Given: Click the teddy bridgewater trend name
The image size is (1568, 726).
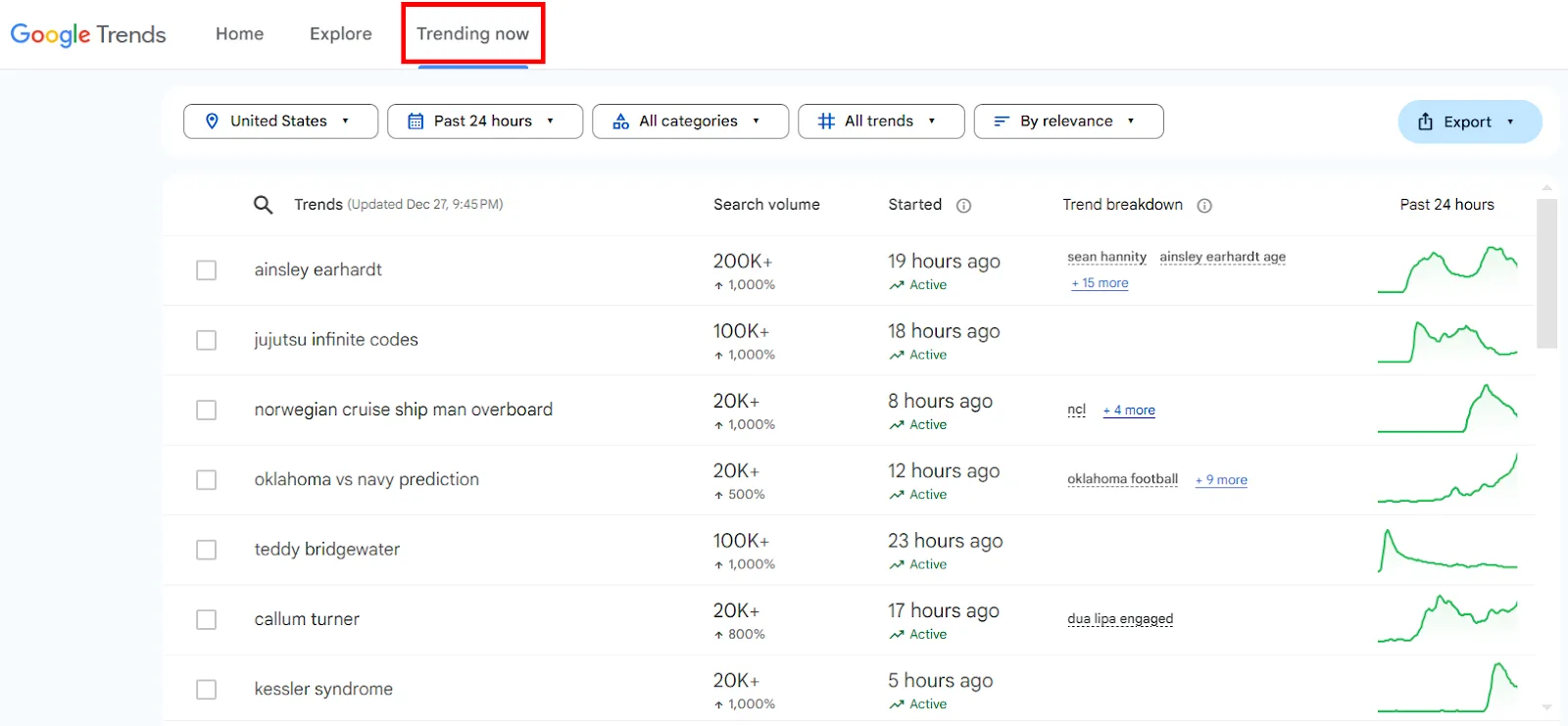Looking at the screenshot, I should pyautogui.click(x=326, y=550).
